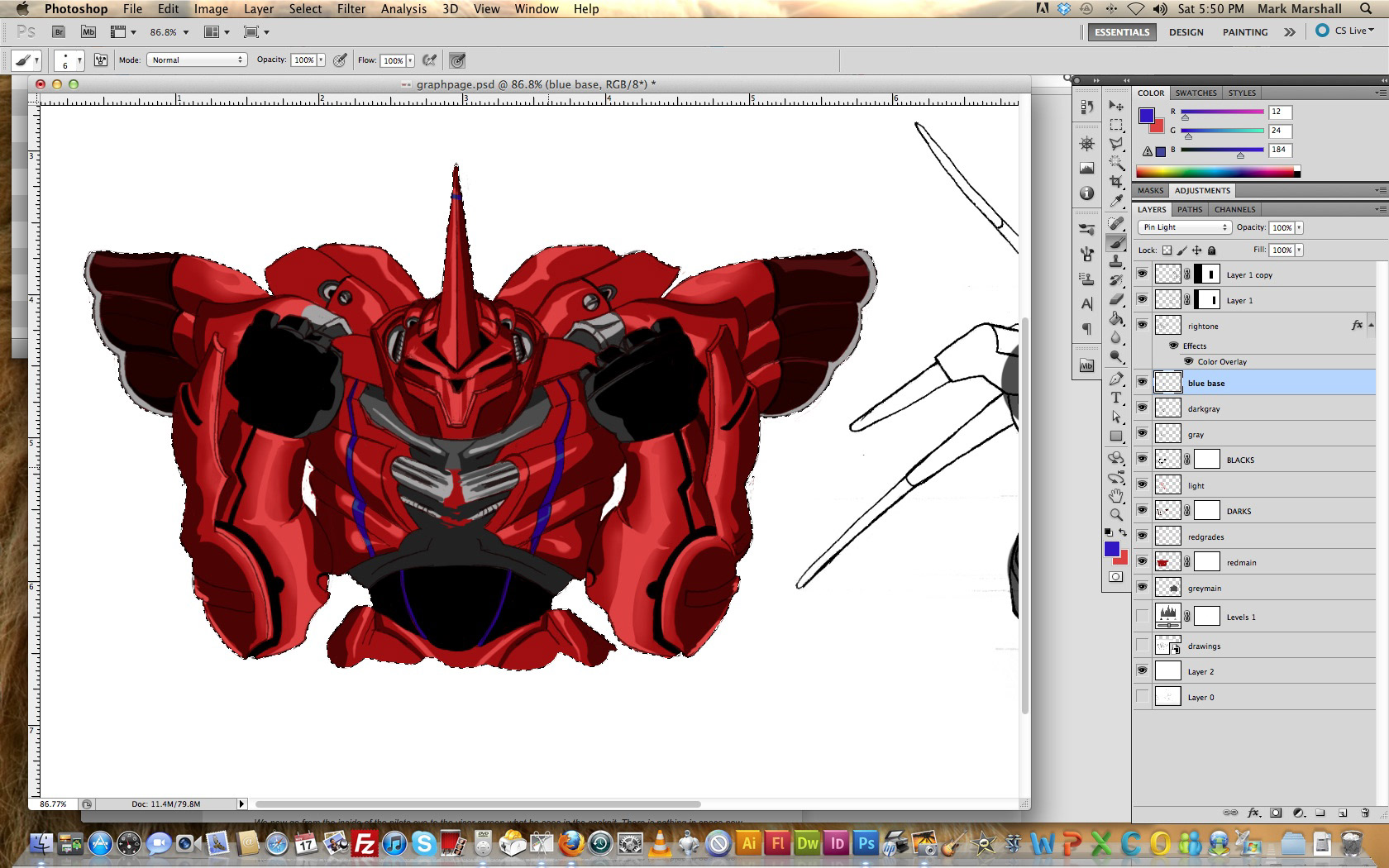1389x868 pixels.
Task: Hide the blue base layer
Action: 1142,382
